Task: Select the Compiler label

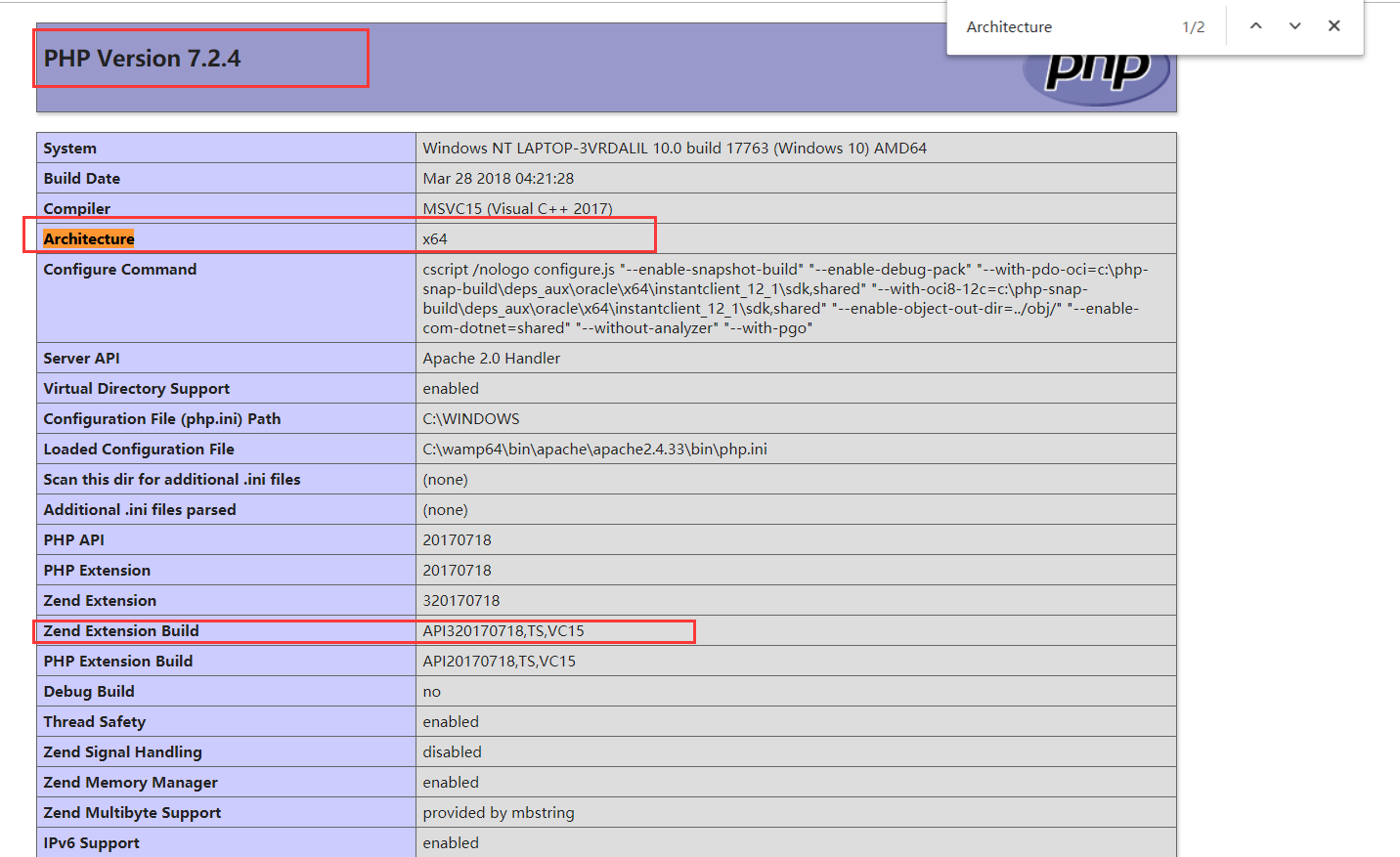Action: (77, 209)
